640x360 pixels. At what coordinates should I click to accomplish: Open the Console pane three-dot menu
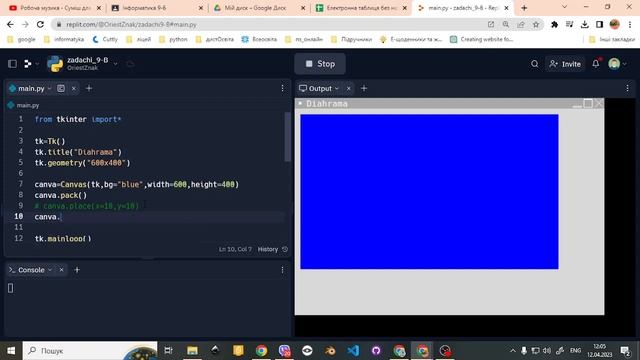282,270
